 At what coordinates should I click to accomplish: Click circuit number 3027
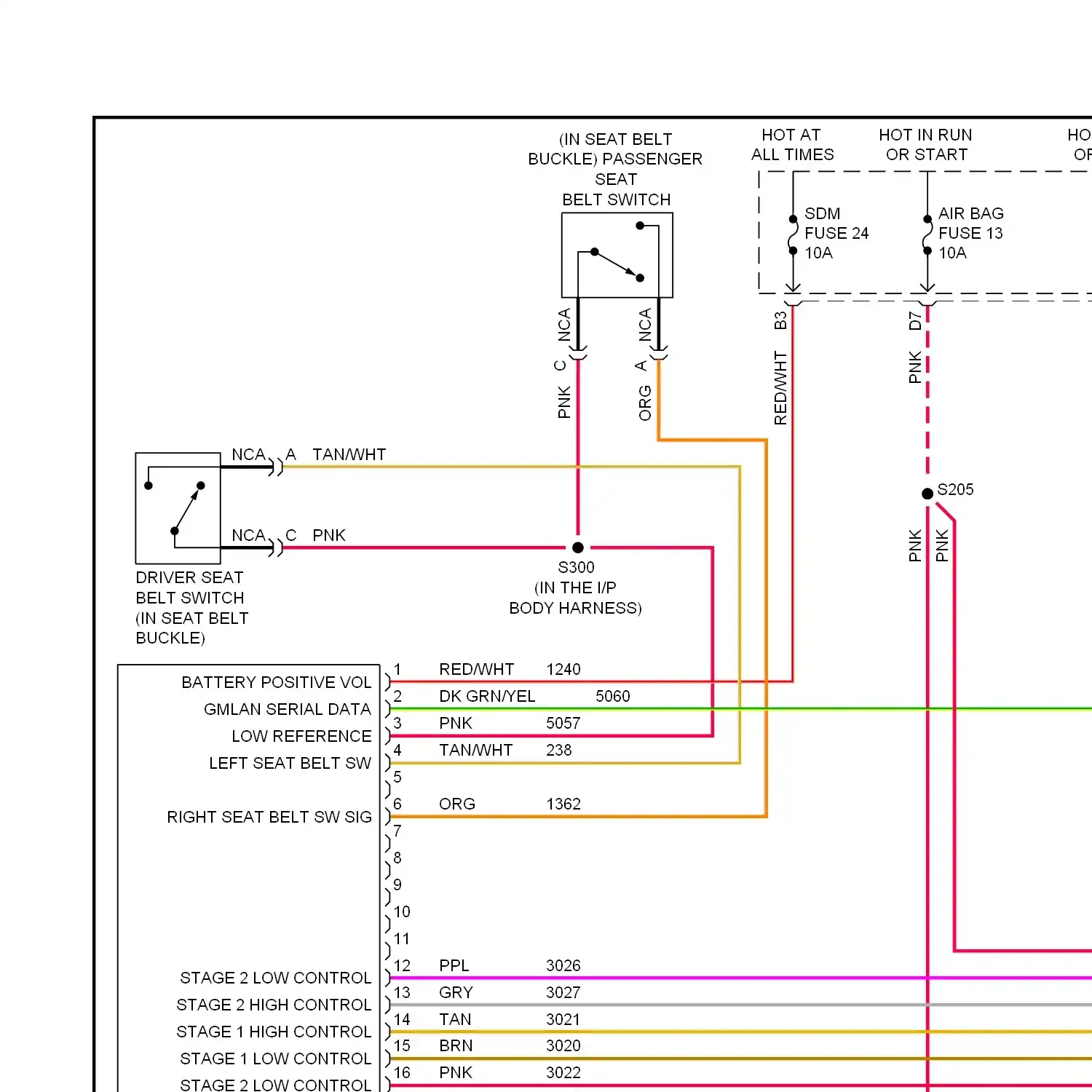pos(563,993)
